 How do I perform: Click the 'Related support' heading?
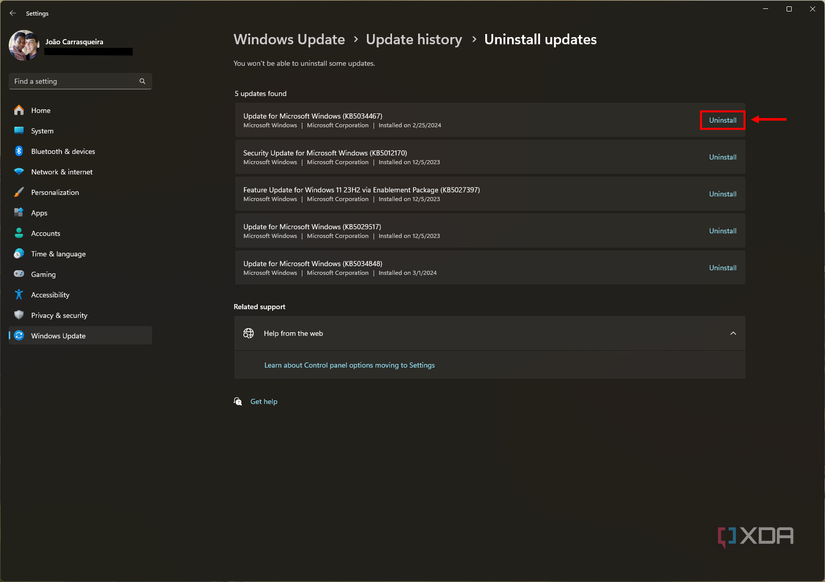pos(259,306)
